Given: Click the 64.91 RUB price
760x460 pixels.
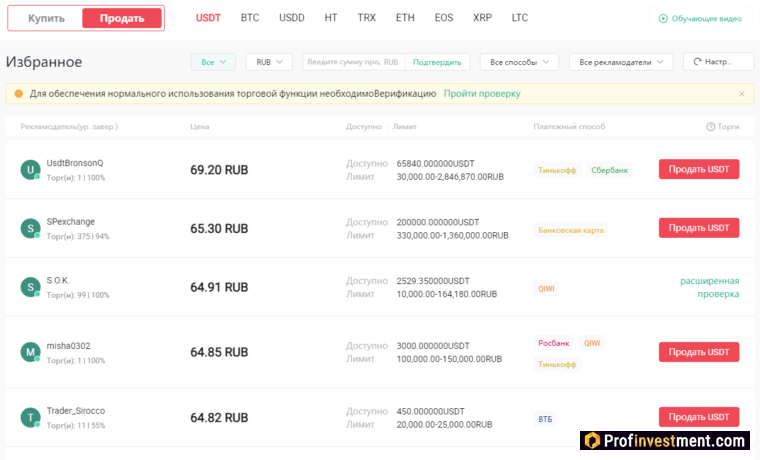Looking at the screenshot, I should (219, 287).
